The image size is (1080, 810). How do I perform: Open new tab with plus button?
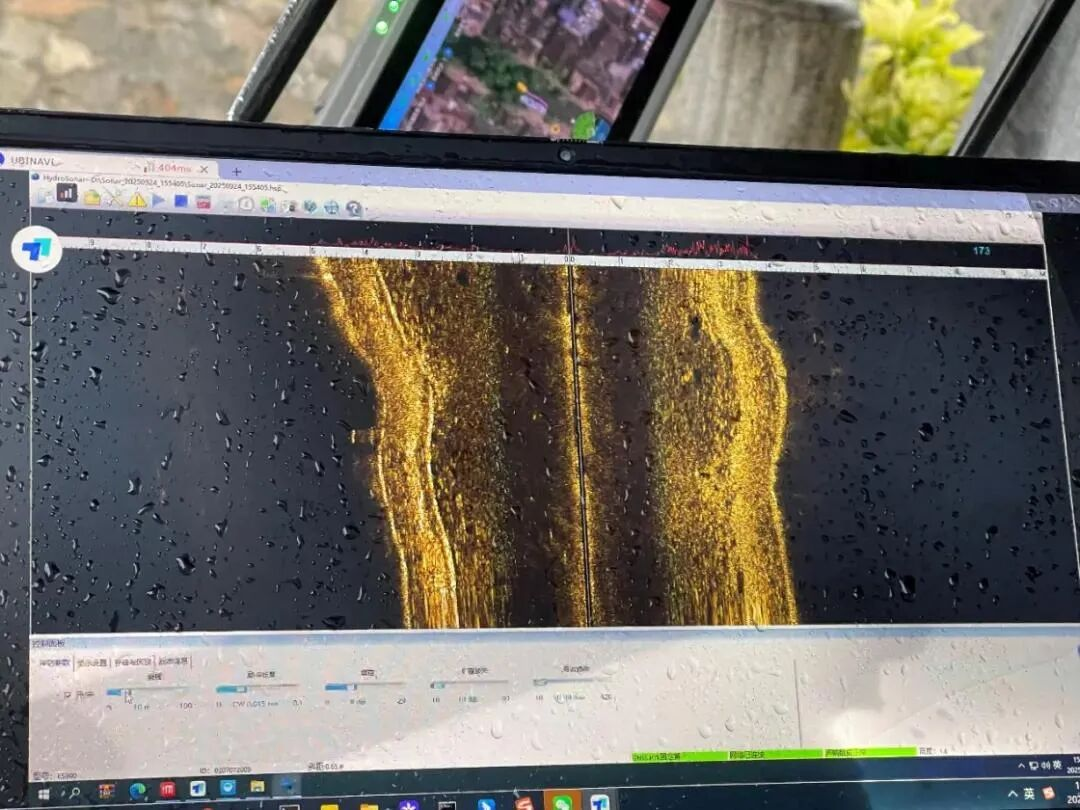tap(237, 171)
